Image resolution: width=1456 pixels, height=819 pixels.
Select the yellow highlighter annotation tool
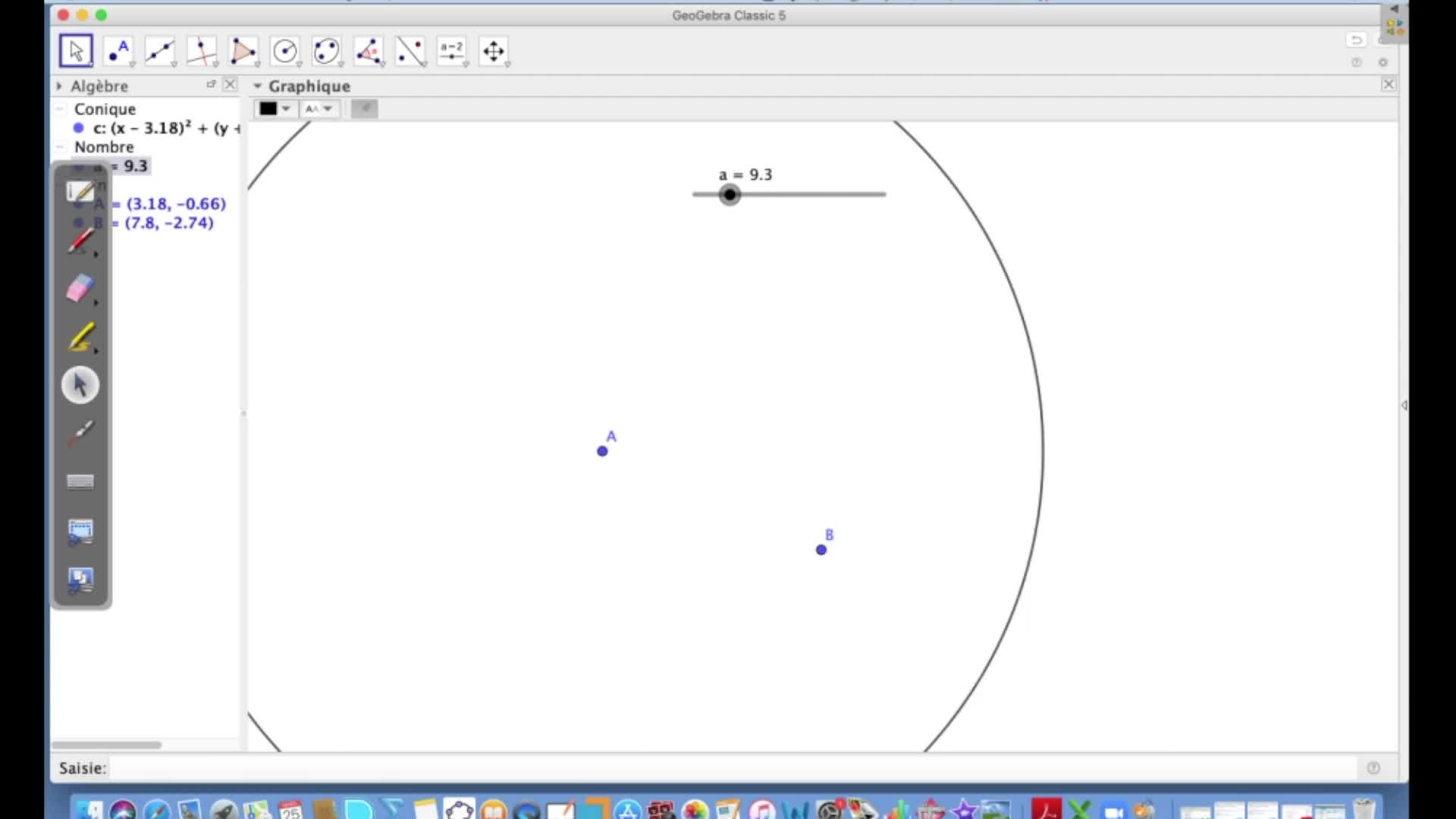[80, 337]
